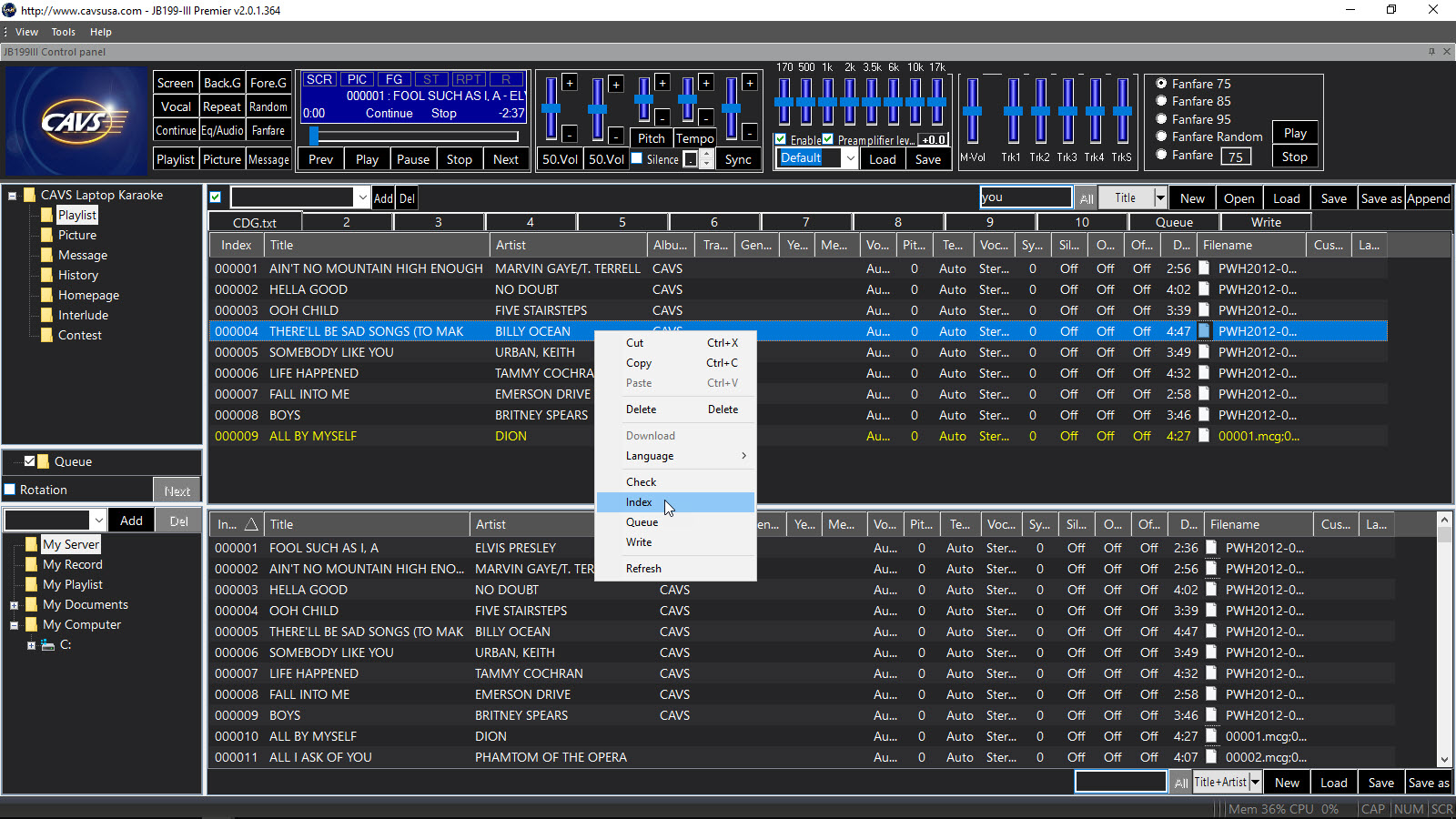Click file icon for ALL BY MYSELF row in top playlist
Image resolution: width=1456 pixels, height=819 pixels.
1204,436
